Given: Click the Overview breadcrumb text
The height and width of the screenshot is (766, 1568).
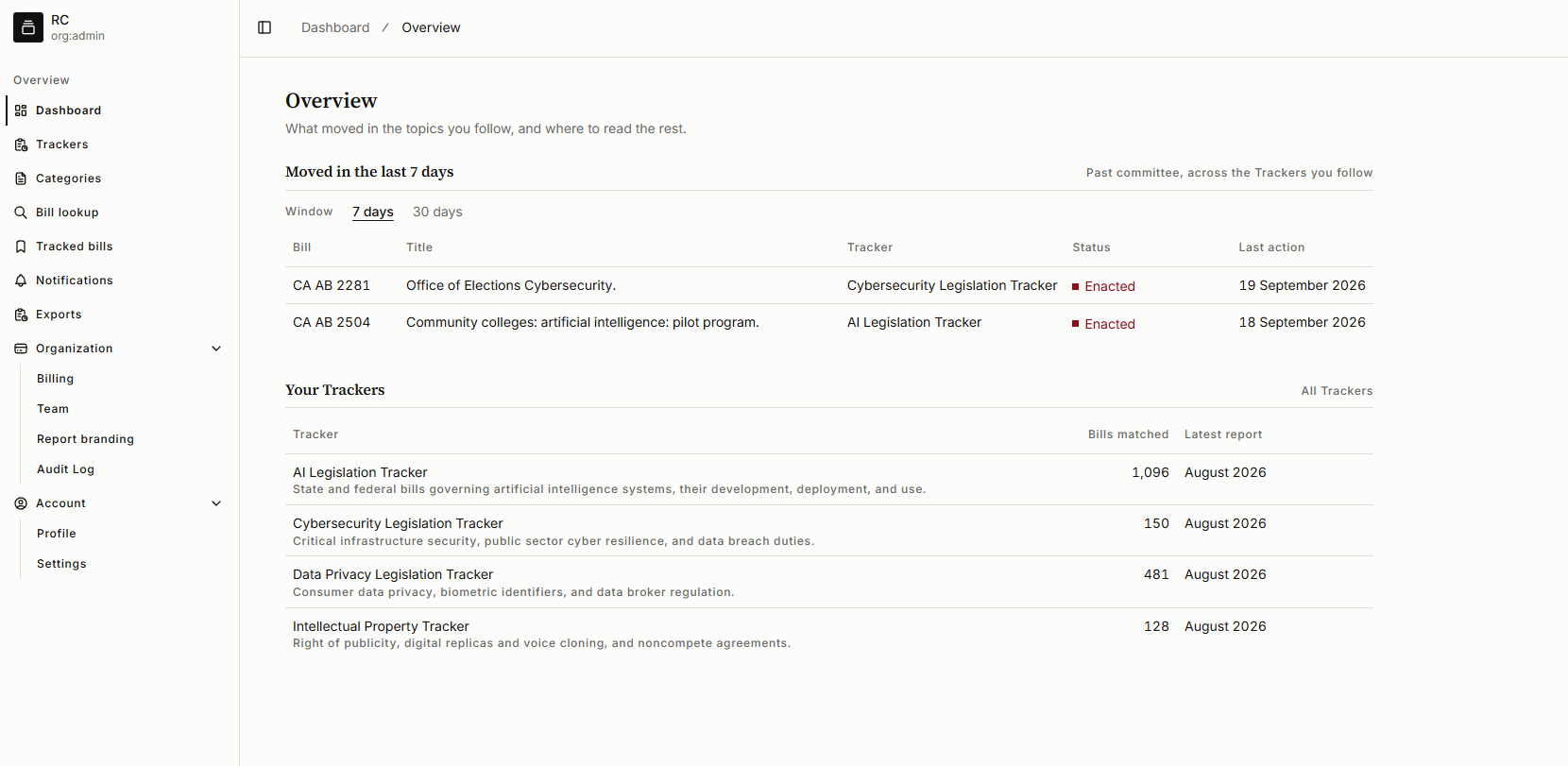Looking at the screenshot, I should coord(431,27).
